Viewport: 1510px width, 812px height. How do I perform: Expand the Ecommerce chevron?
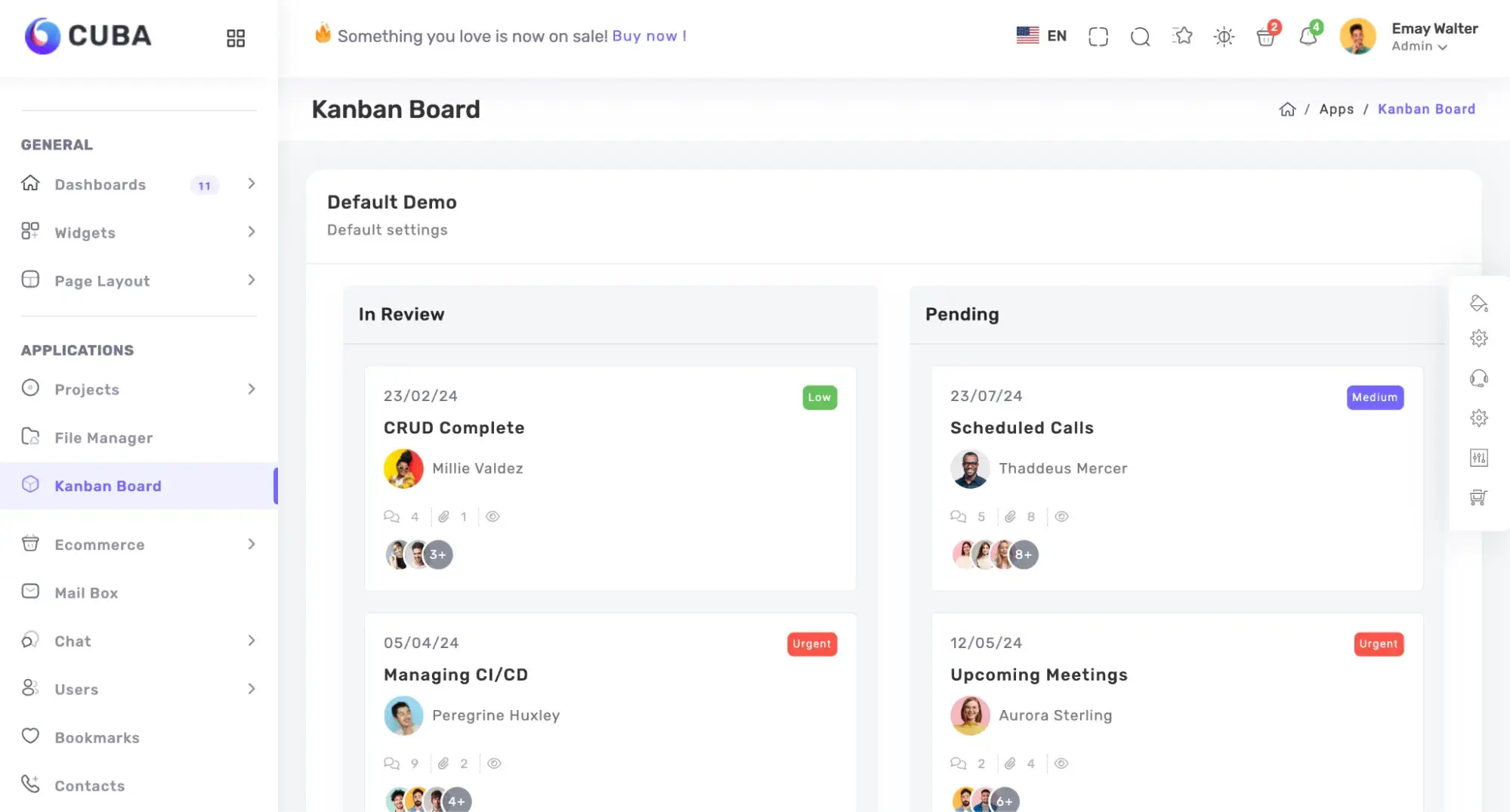(252, 544)
